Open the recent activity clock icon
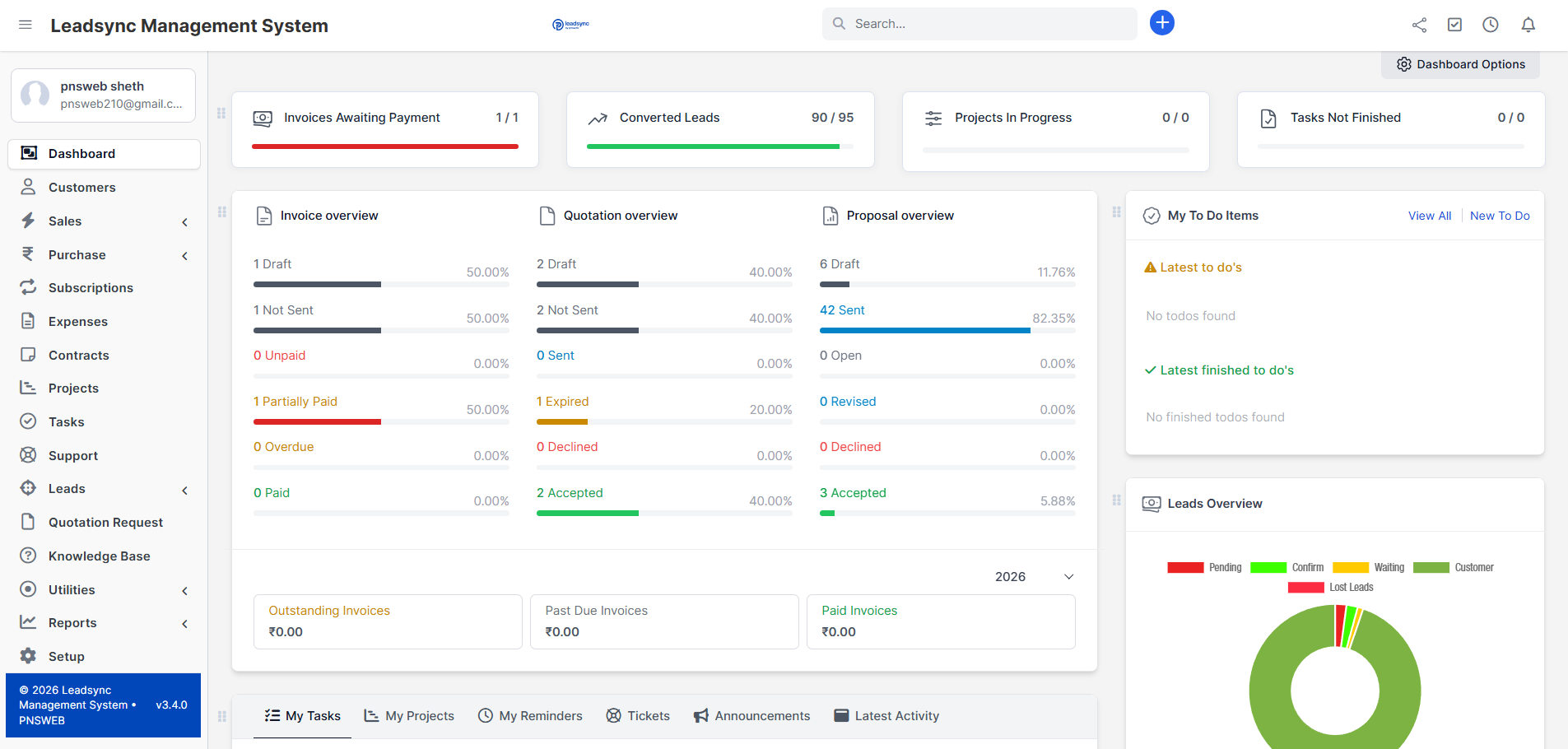This screenshot has width=1568, height=749. [1490, 24]
